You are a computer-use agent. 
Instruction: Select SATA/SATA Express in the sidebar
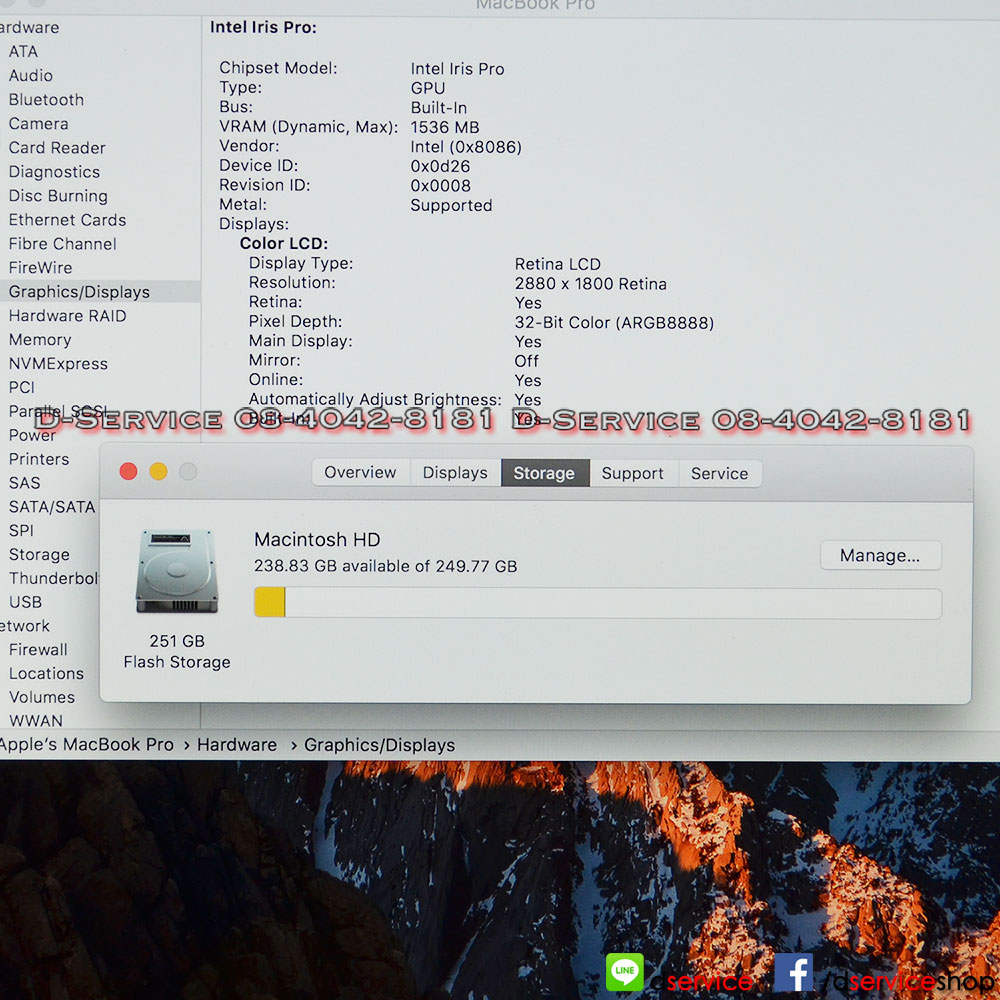[52, 507]
